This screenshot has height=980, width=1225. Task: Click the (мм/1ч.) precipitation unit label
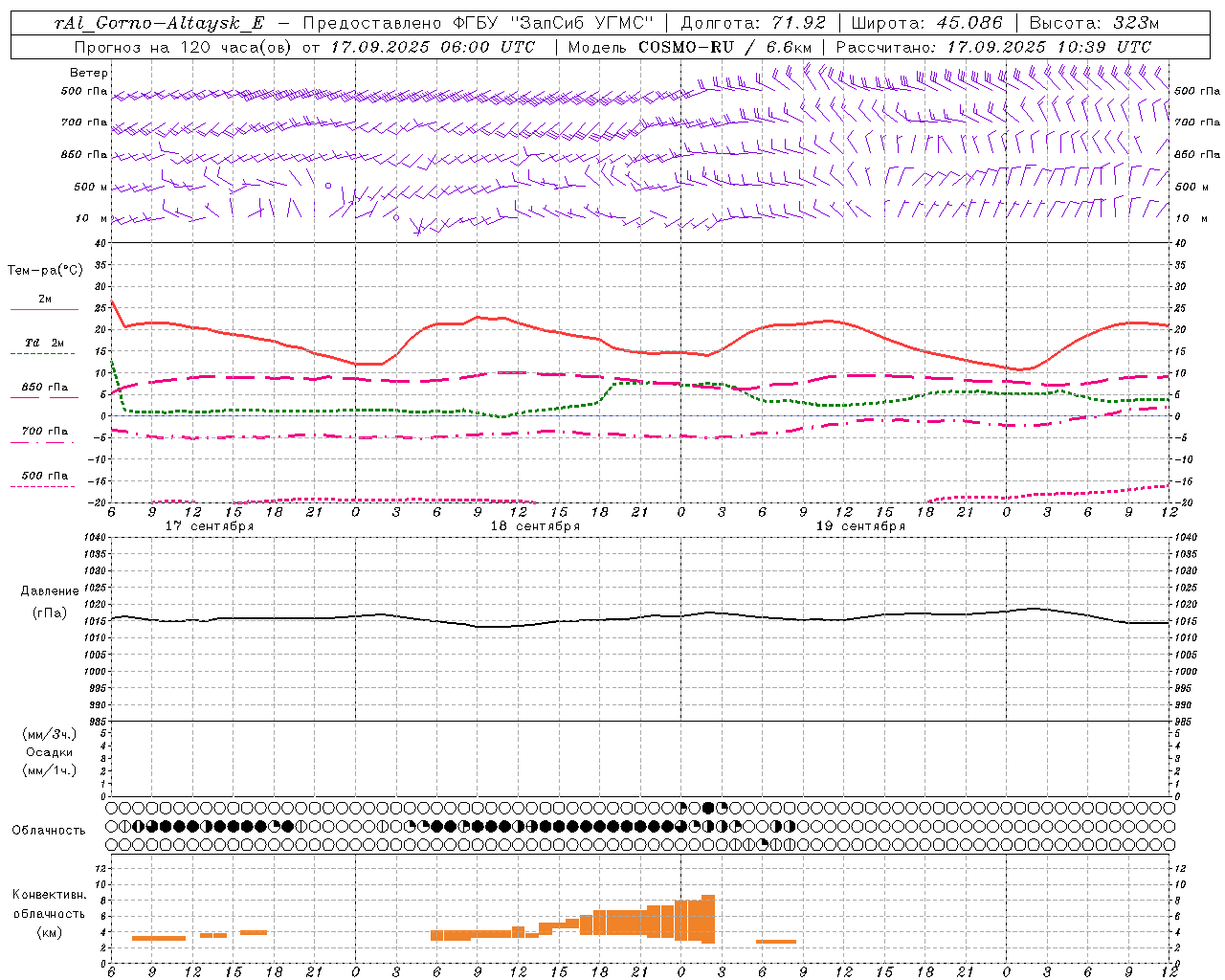click(x=50, y=770)
